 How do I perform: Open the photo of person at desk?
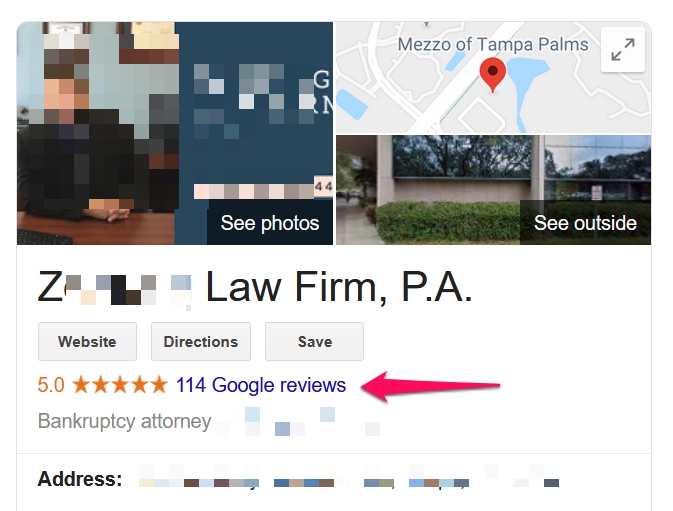tap(96, 133)
